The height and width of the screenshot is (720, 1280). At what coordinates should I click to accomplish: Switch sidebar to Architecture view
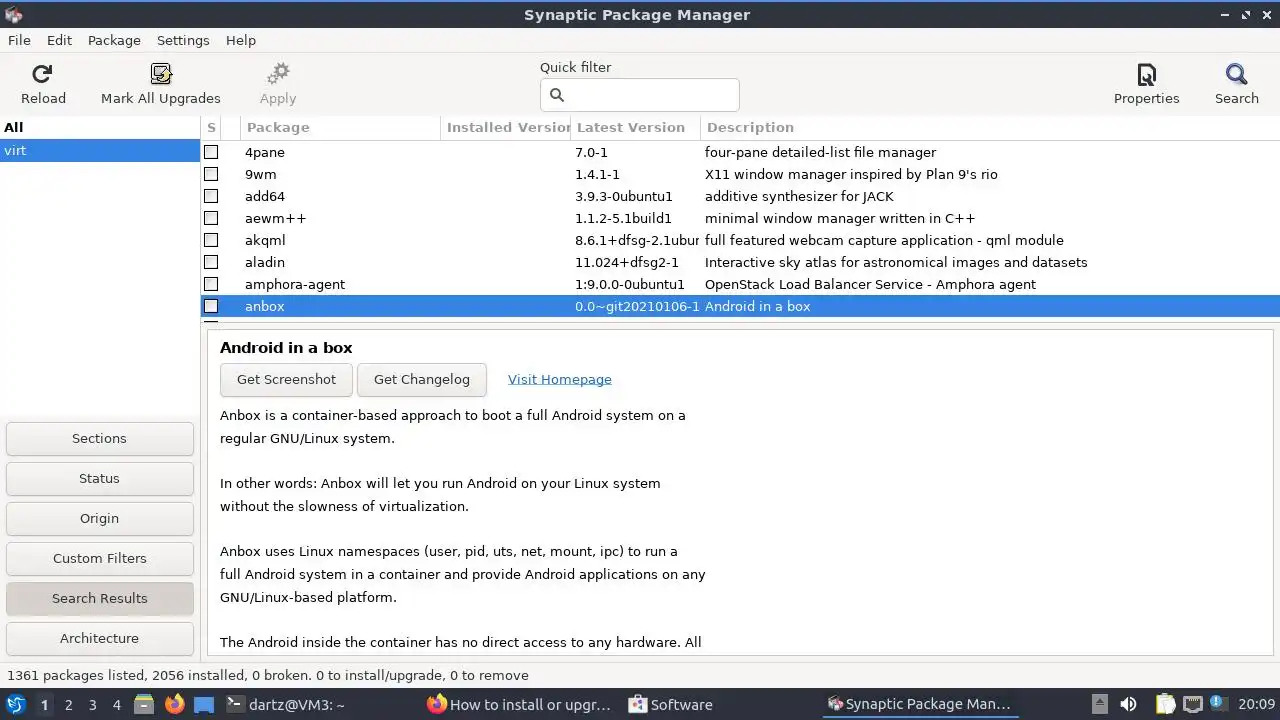point(99,638)
